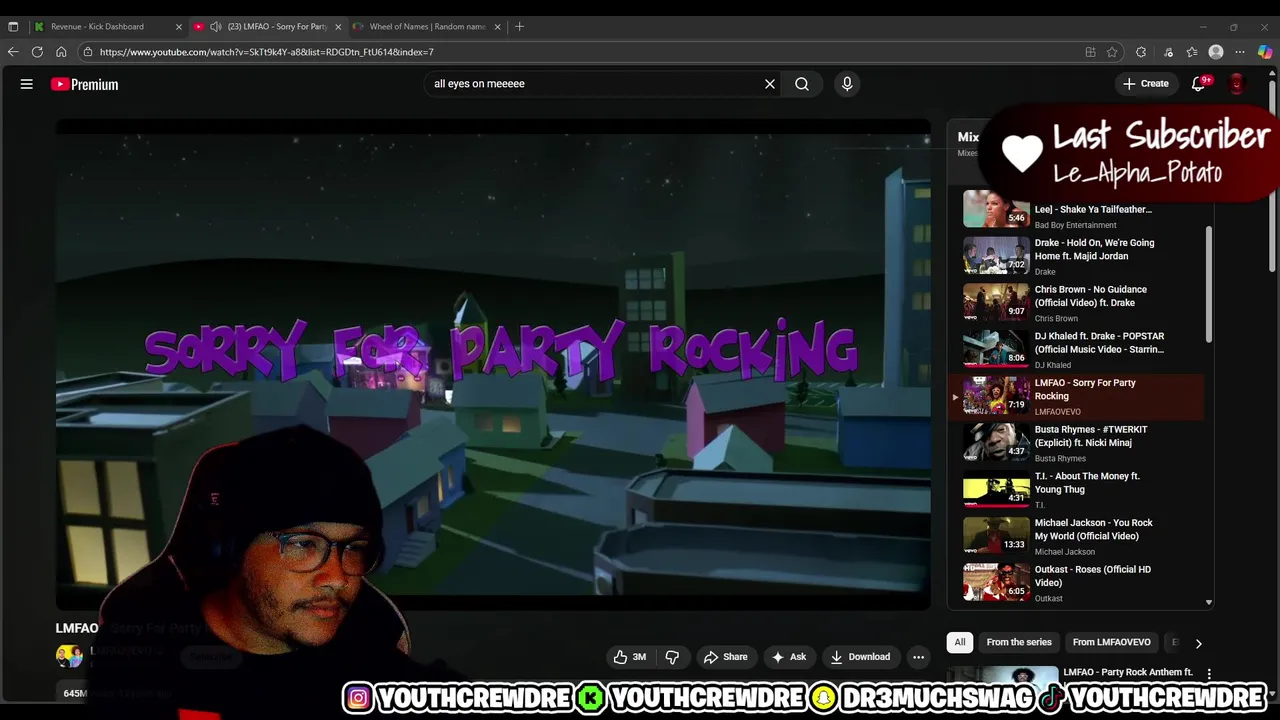Play T.I. About The Money item
The image size is (1280, 720).
coord(1076,490)
